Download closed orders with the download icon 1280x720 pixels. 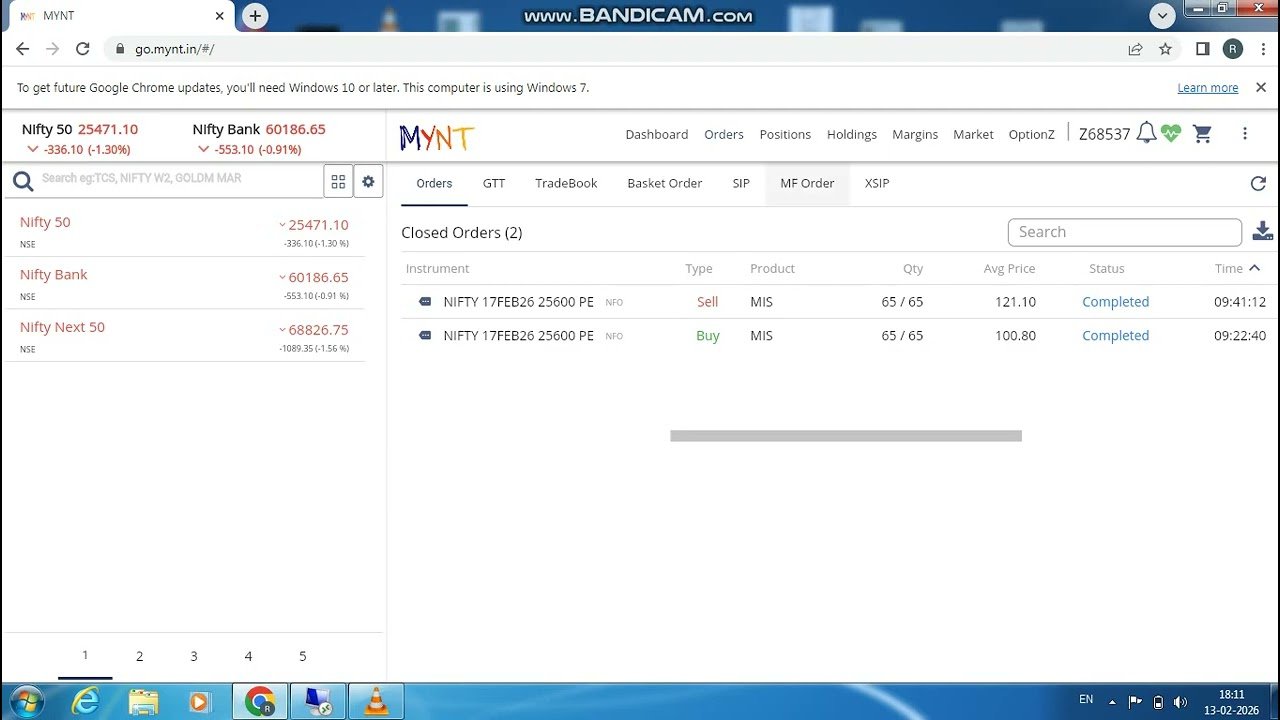(x=1262, y=231)
